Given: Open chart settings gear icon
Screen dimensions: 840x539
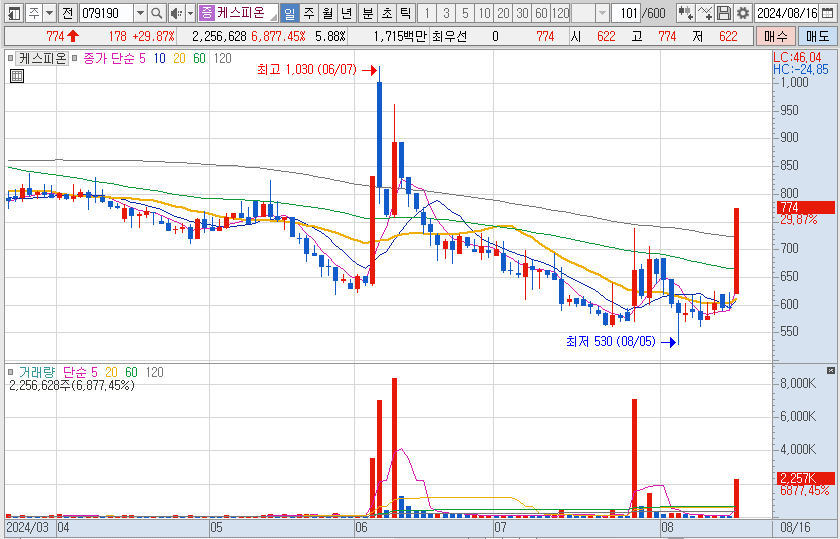Looking at the screenshot, I should tap(742, 13).
